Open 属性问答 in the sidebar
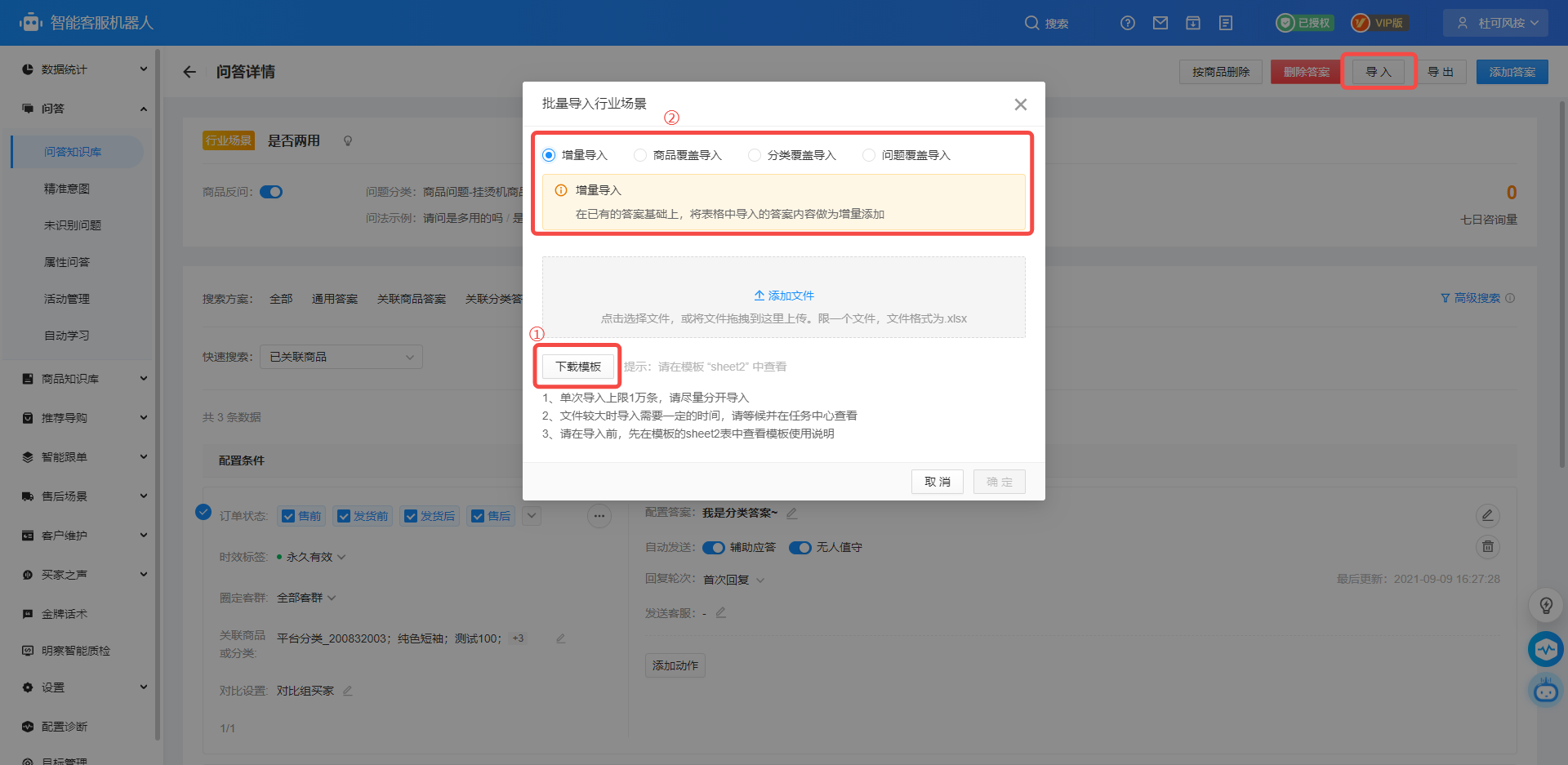This screenshot has width=1568, height=765. [67, 262]
